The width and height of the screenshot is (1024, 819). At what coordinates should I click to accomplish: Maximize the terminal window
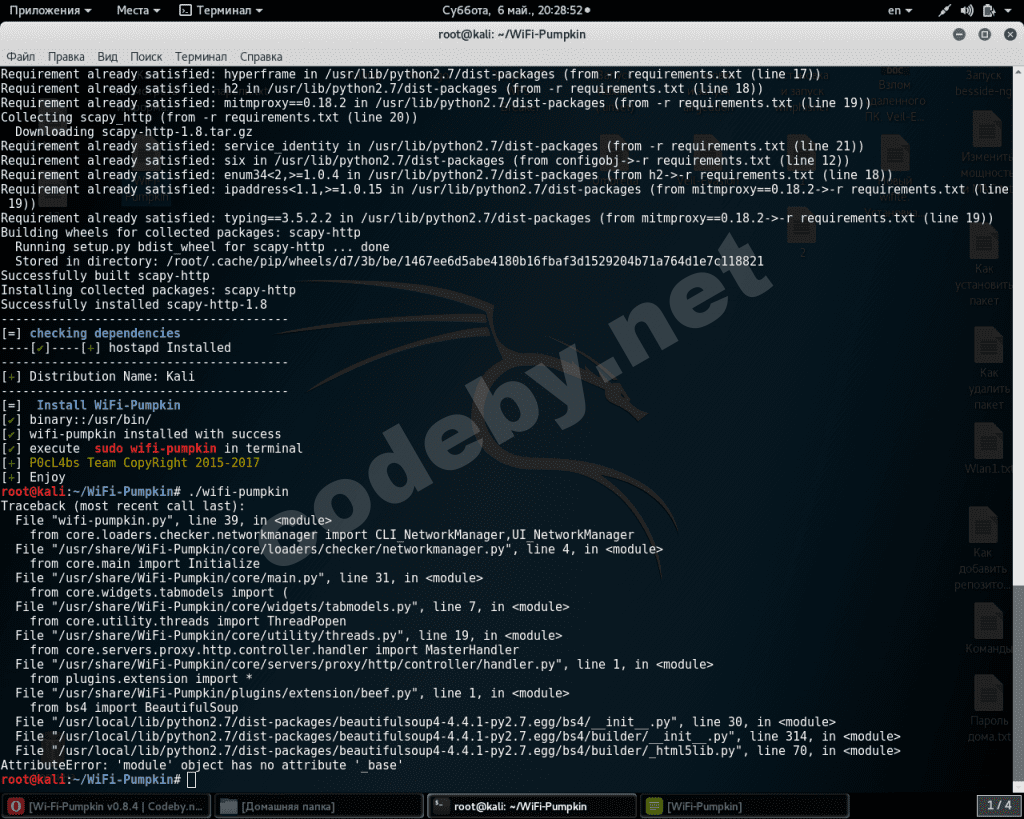click(x=985, y=35)
